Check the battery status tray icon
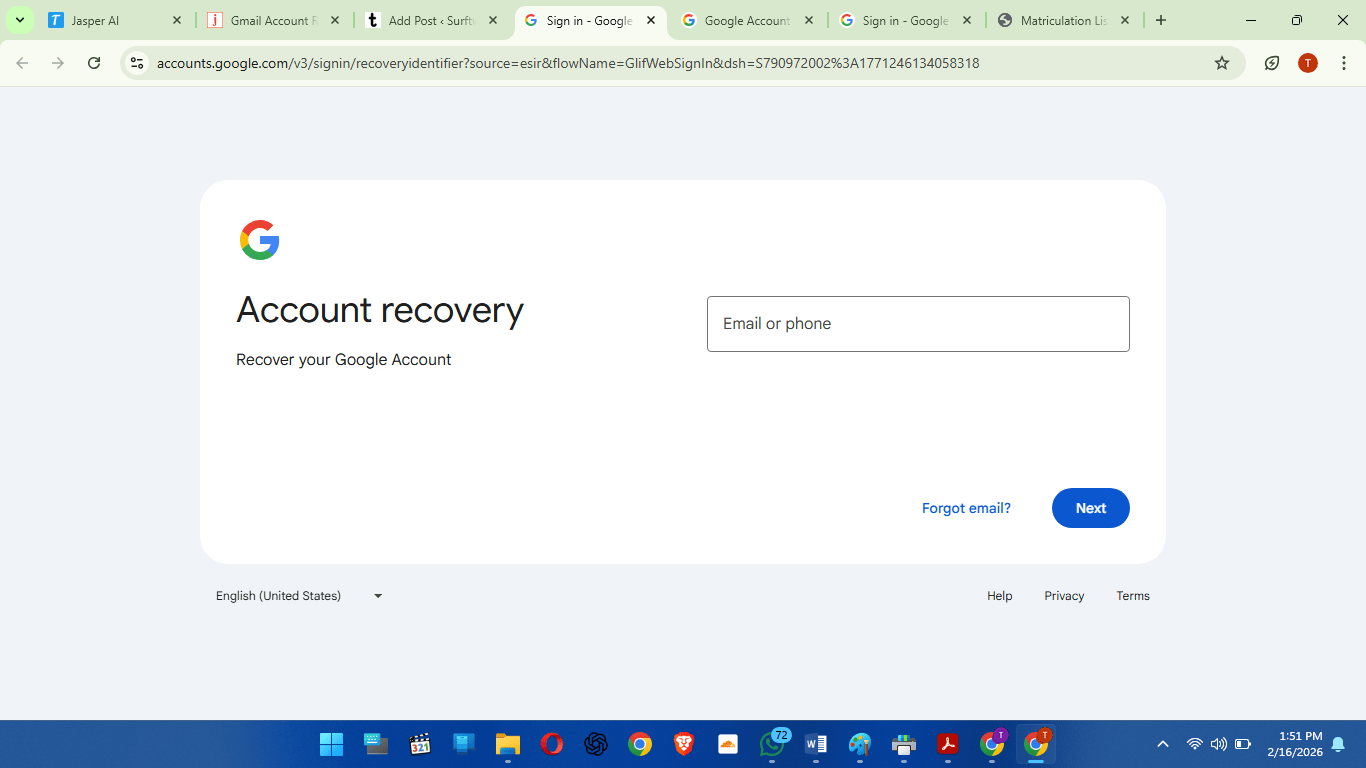Image resolution: width=1366 pixels, height=768 pixels. click(x=1243, y=744)
